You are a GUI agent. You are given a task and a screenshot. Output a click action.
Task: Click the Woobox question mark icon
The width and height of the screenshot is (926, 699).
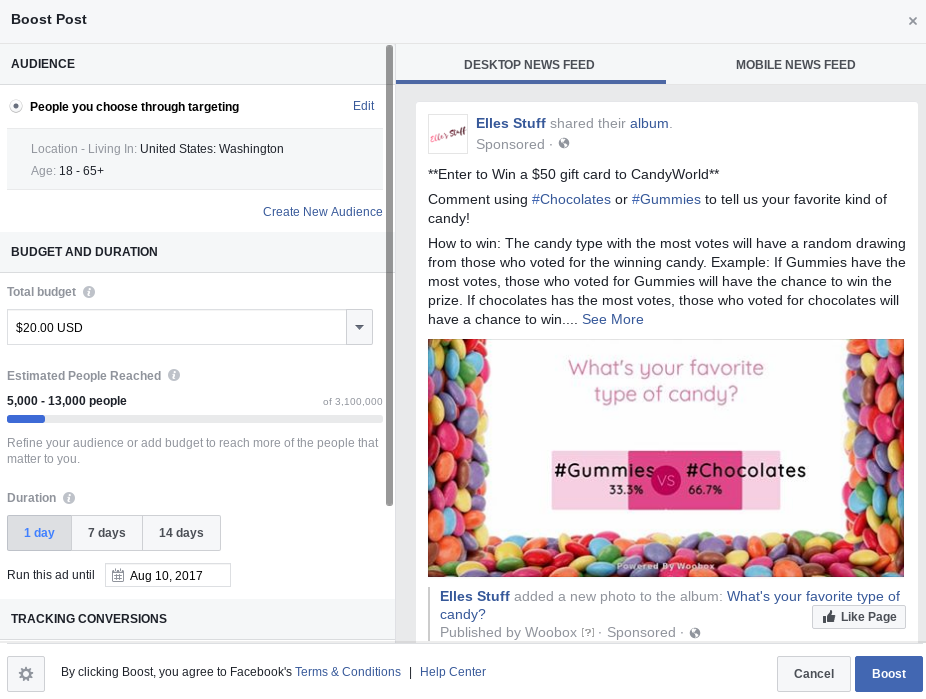point(588,633)
